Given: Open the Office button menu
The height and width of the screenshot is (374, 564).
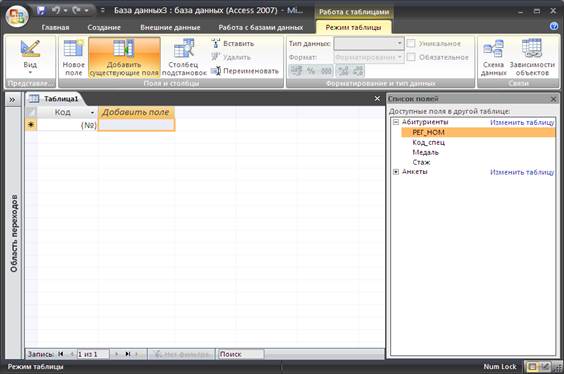Looking at the screenshot, I should click(x=17, y=16).
